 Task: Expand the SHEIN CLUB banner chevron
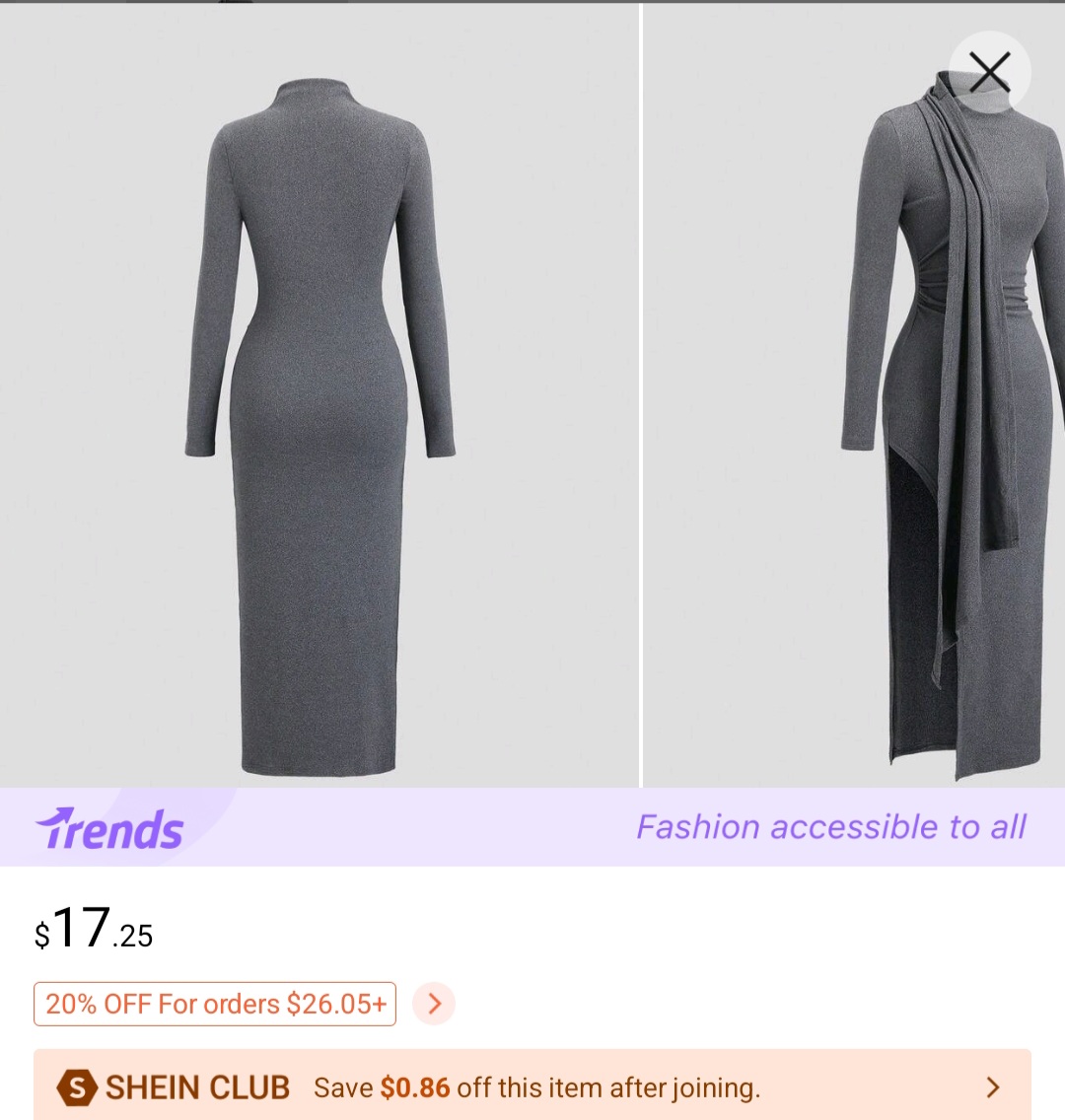click(993, 1087)
